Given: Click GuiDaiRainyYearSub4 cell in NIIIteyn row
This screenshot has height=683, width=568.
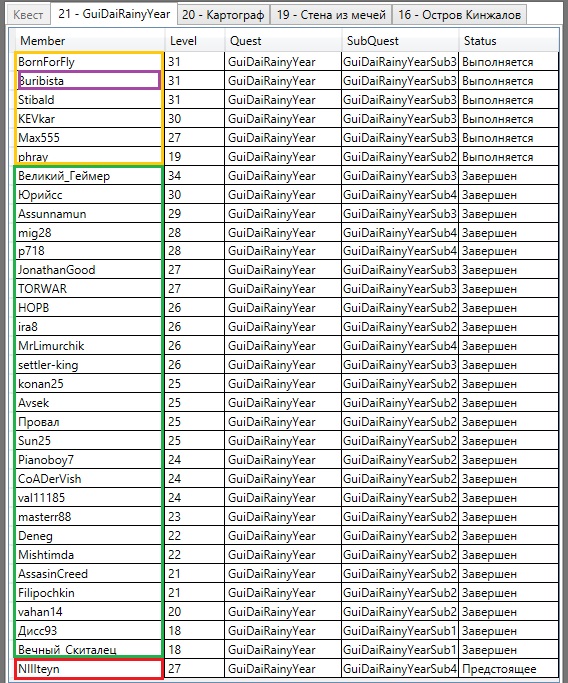Looking at the screenshot, I should click(400, 669).
